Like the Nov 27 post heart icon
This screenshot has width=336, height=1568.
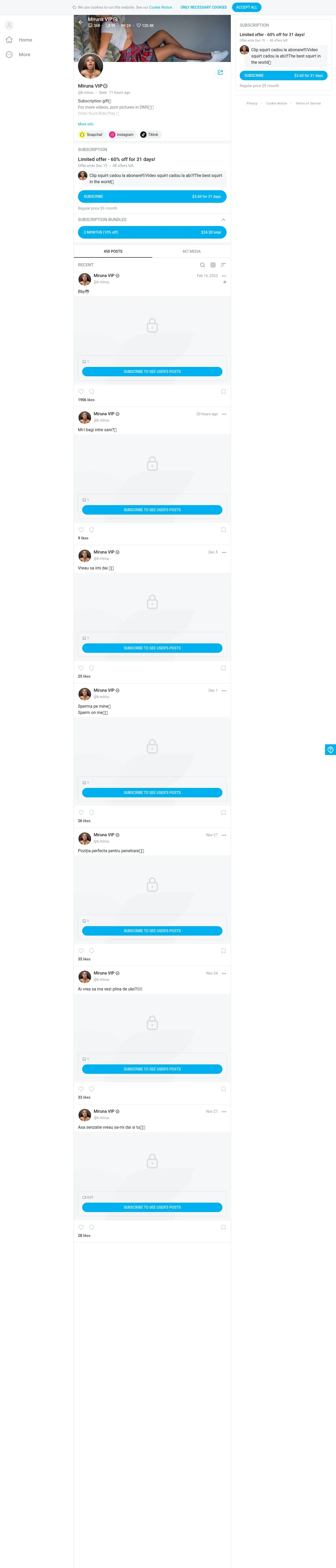pyautogui.click(x=81, y=950)
